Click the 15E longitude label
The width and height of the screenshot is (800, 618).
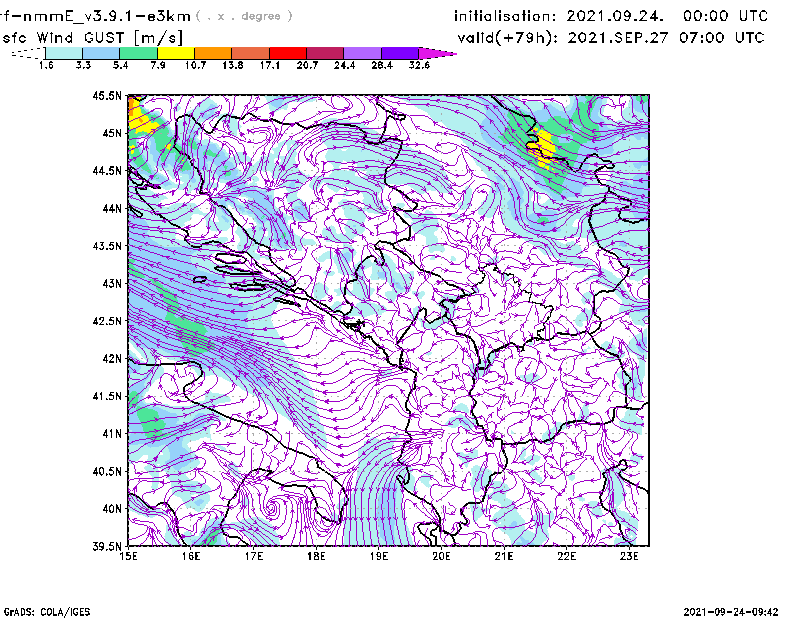(128, 556)
